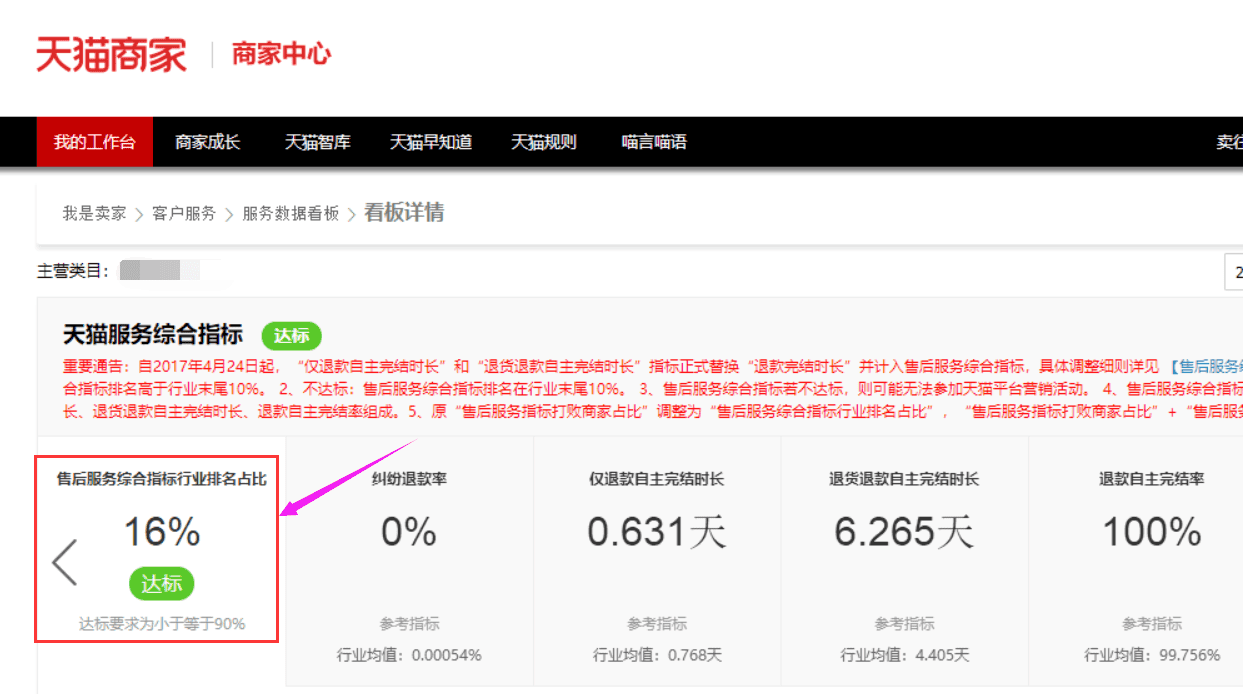Click the 主营类目 label

pos(73,271)
